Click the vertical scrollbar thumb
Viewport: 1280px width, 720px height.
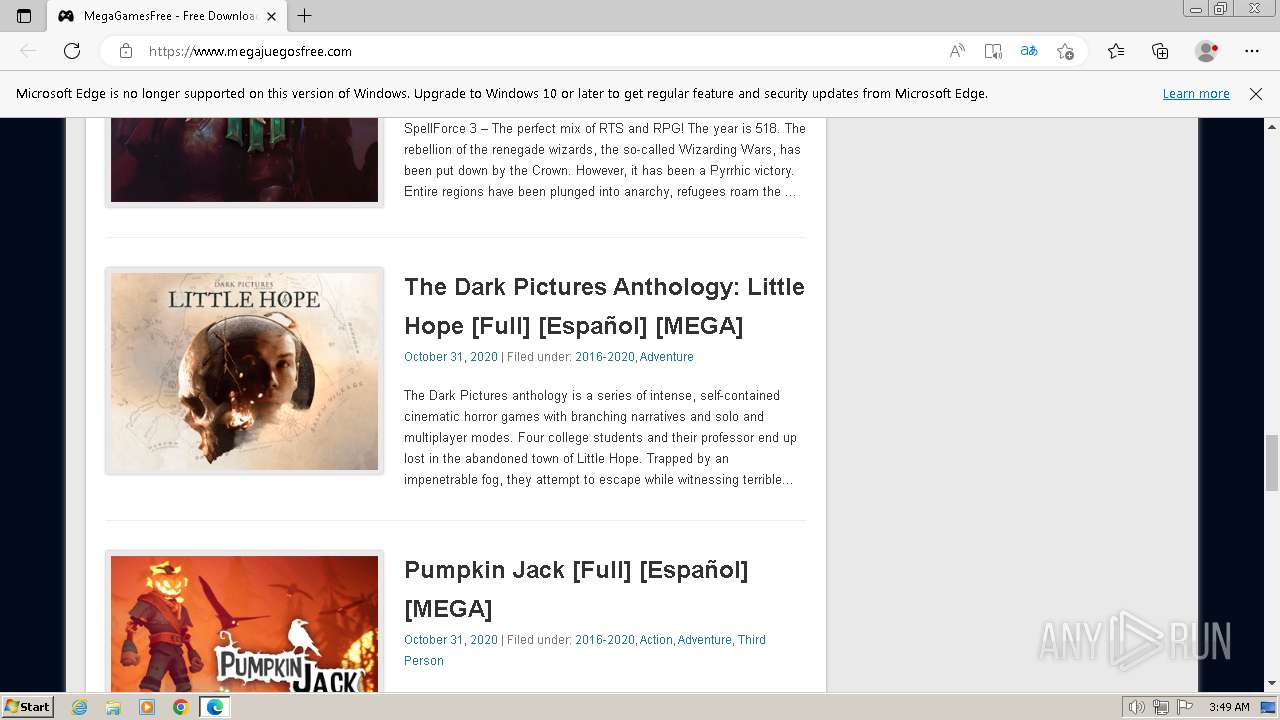tap(1272, 463)
